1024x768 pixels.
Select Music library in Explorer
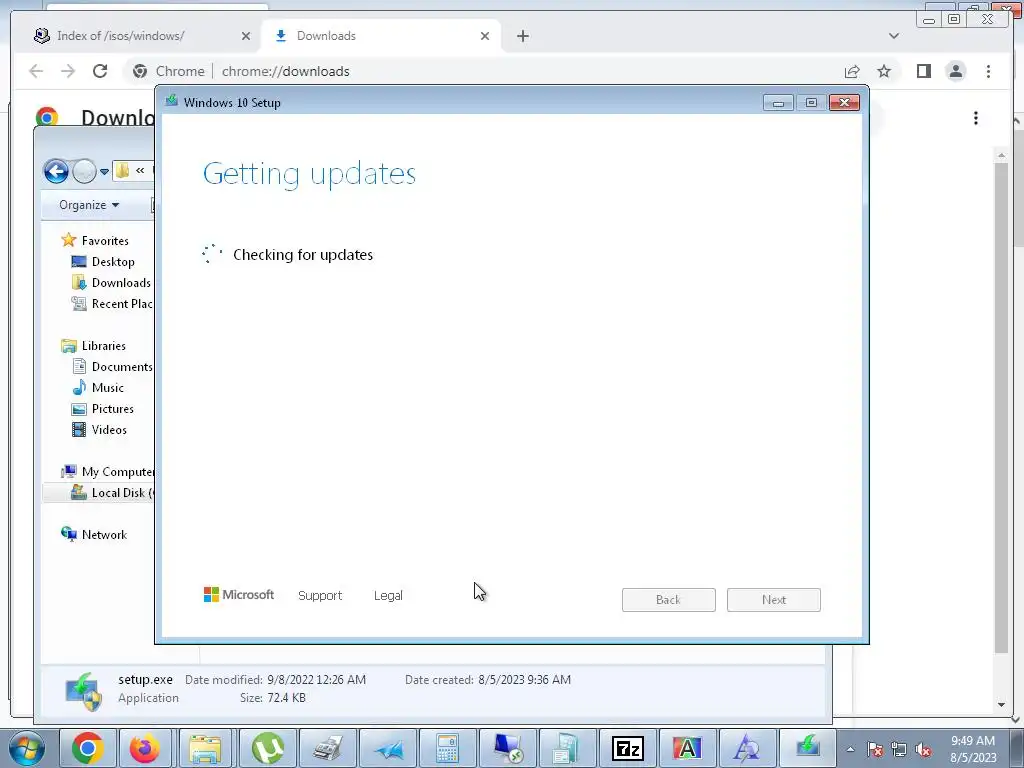coord(107,387)
